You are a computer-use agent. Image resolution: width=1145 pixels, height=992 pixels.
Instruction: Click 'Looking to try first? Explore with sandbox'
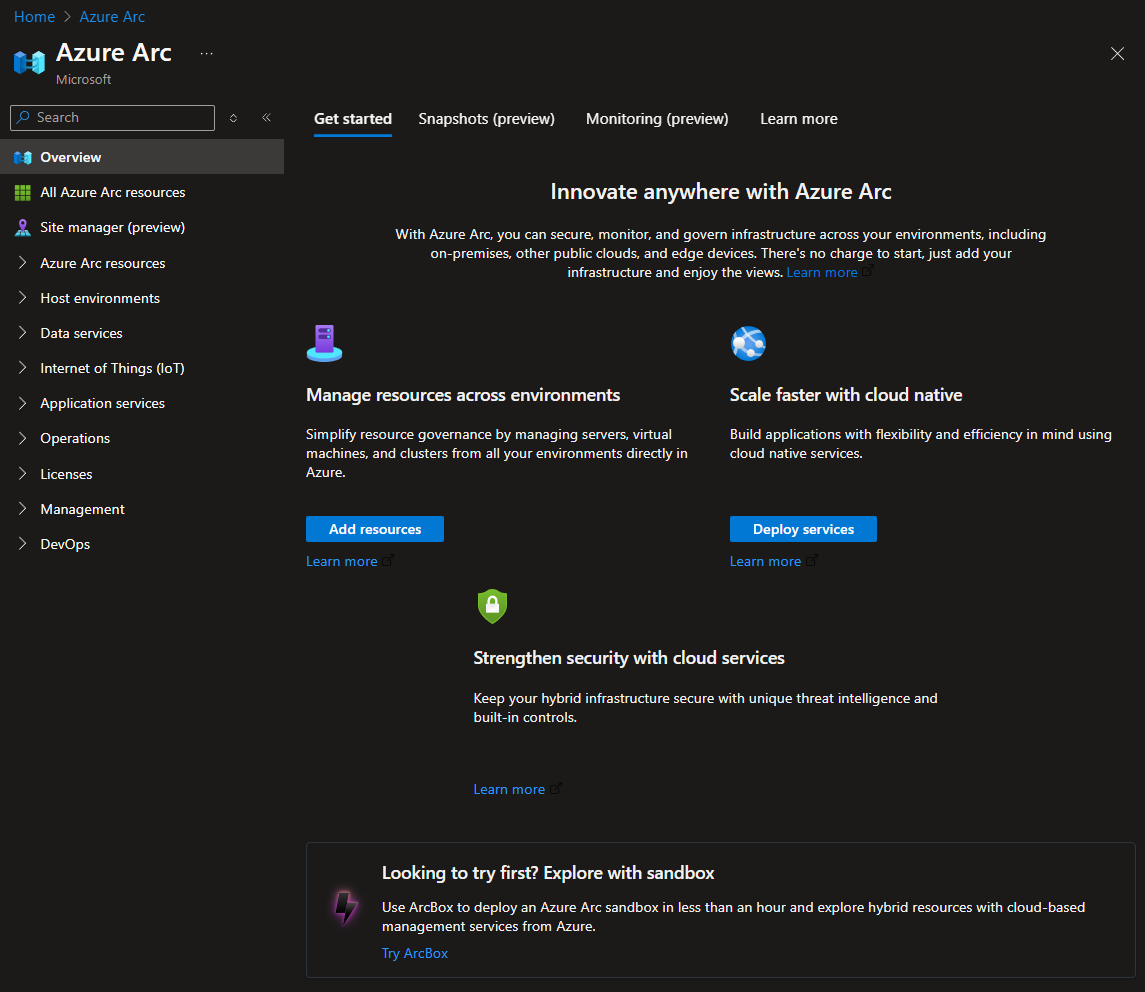click(x=548, y=873)
